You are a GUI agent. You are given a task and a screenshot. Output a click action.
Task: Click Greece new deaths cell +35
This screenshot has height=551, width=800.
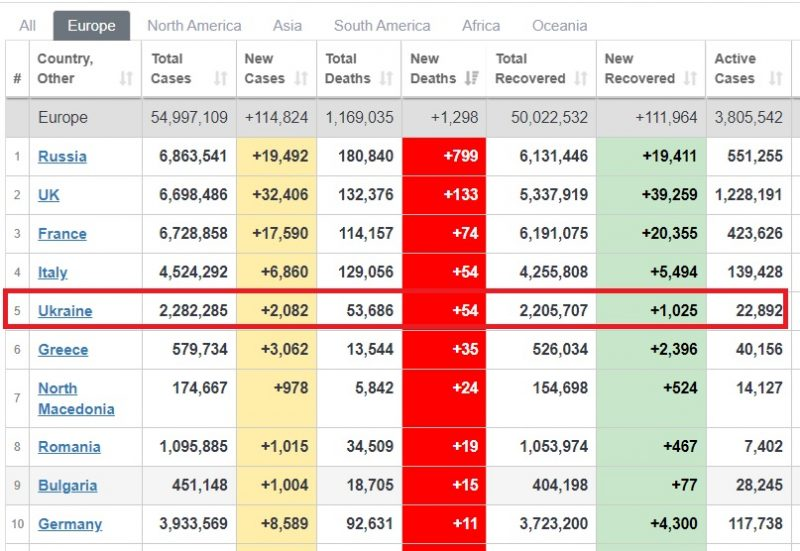pos(444,349)
